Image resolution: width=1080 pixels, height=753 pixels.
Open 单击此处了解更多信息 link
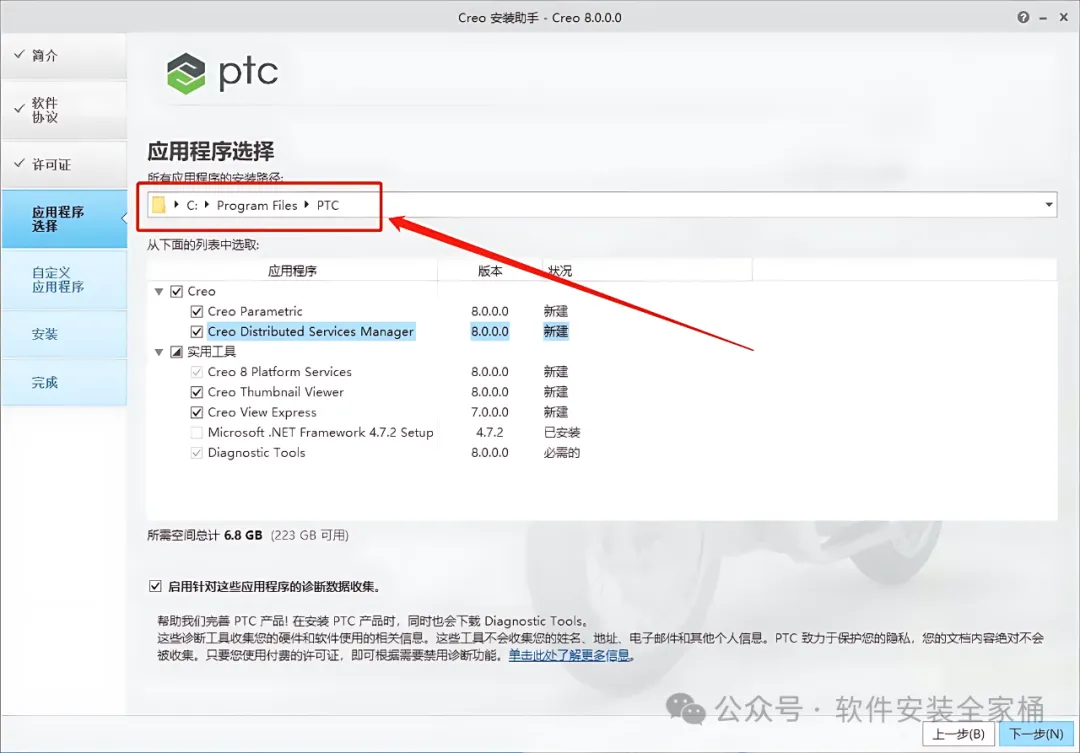click(569, 655)
